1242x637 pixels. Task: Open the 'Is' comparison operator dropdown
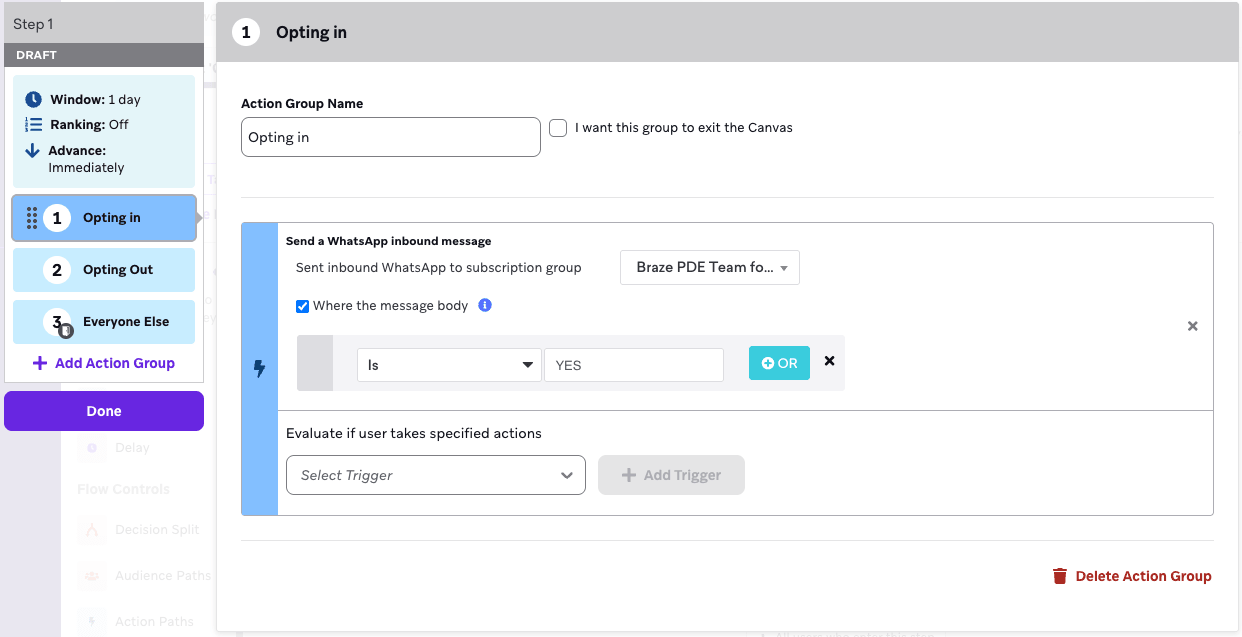point(449,365)
